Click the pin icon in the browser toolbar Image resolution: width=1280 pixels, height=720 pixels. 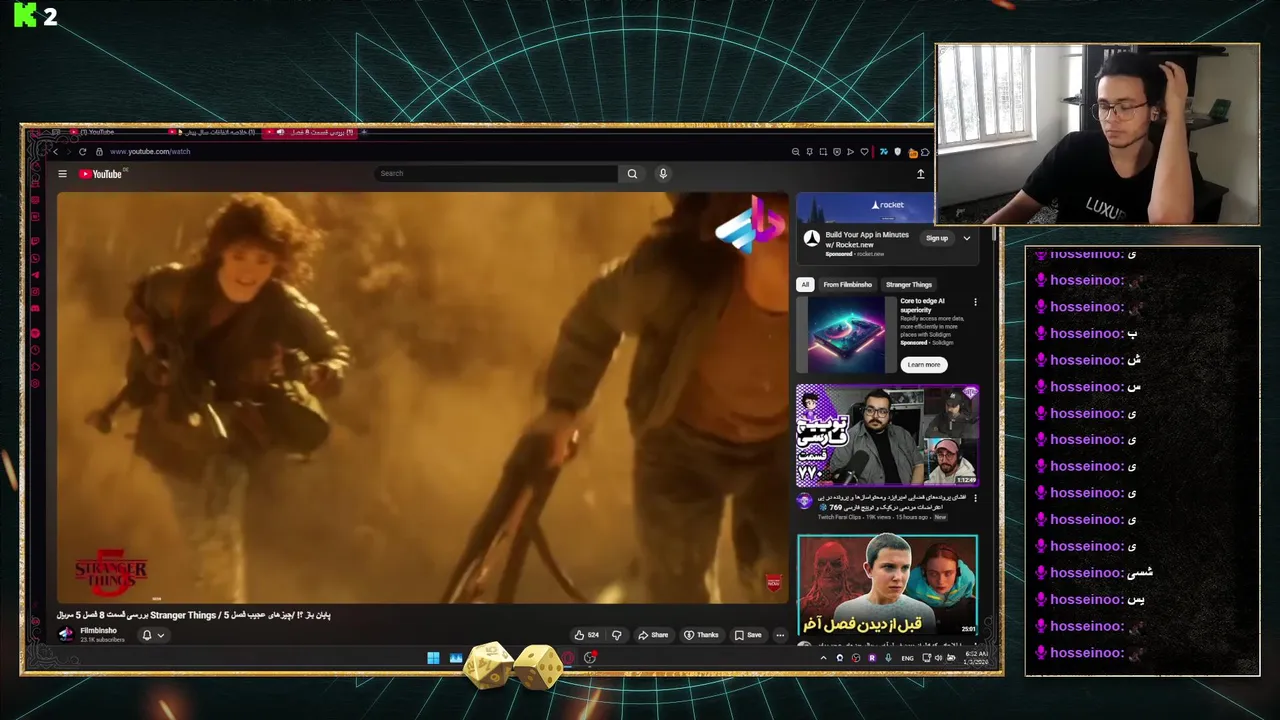pyautogui.click(x=809, y=152)
